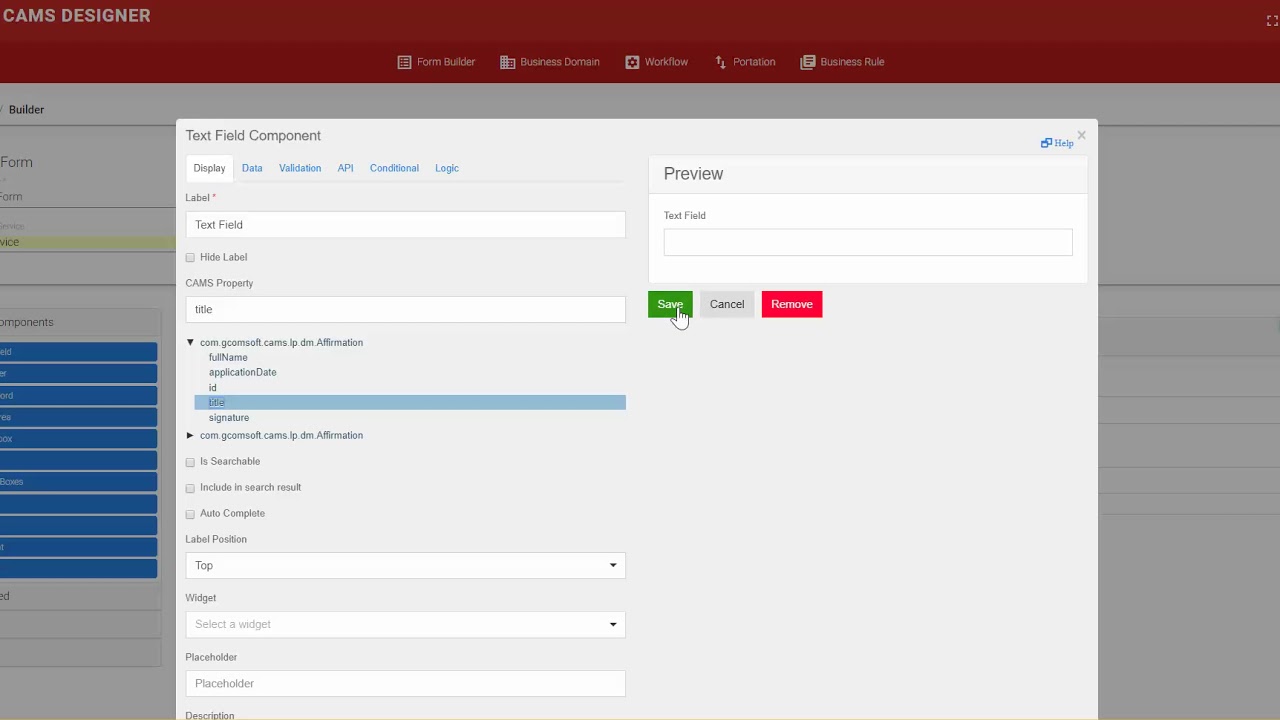Open the Label Position dropdown
Image resolution: width=1280 pixels, height=720 pixels.
pyautogui.click(x=405, y=566)
